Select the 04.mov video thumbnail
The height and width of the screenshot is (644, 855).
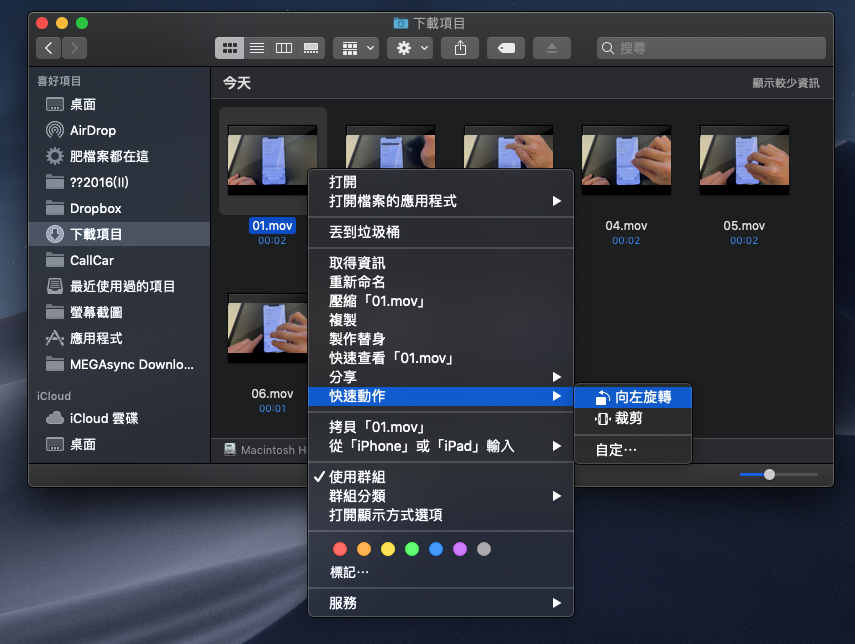click(626, 160)
